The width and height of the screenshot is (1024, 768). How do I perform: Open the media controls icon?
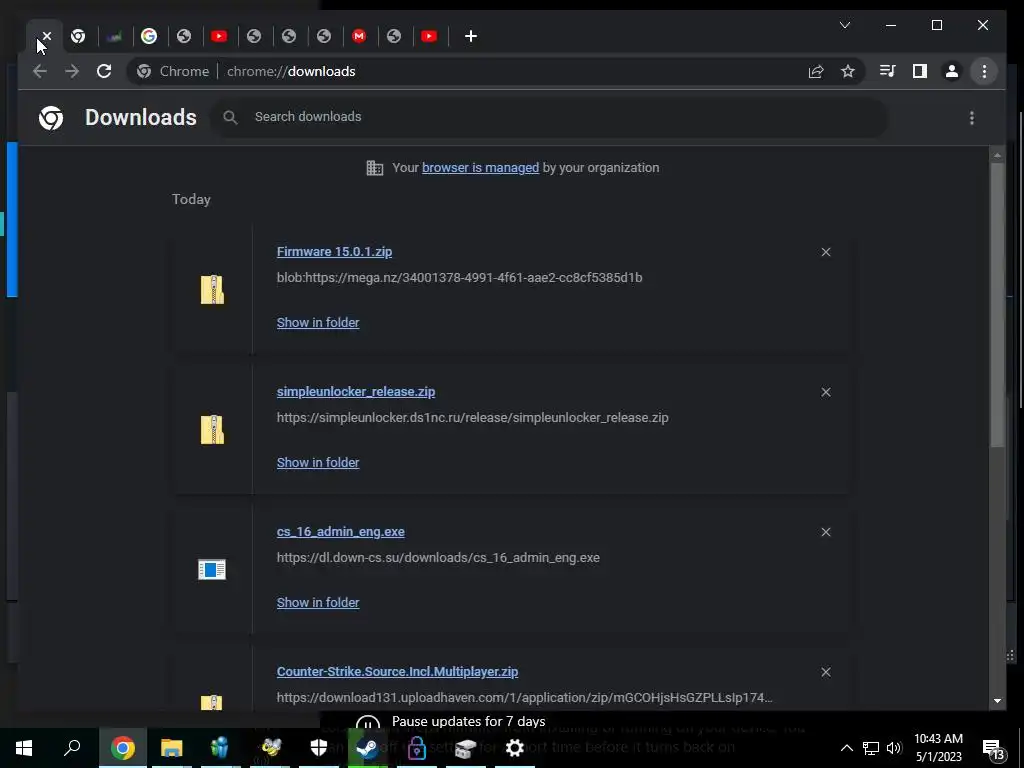coord(888,71)
